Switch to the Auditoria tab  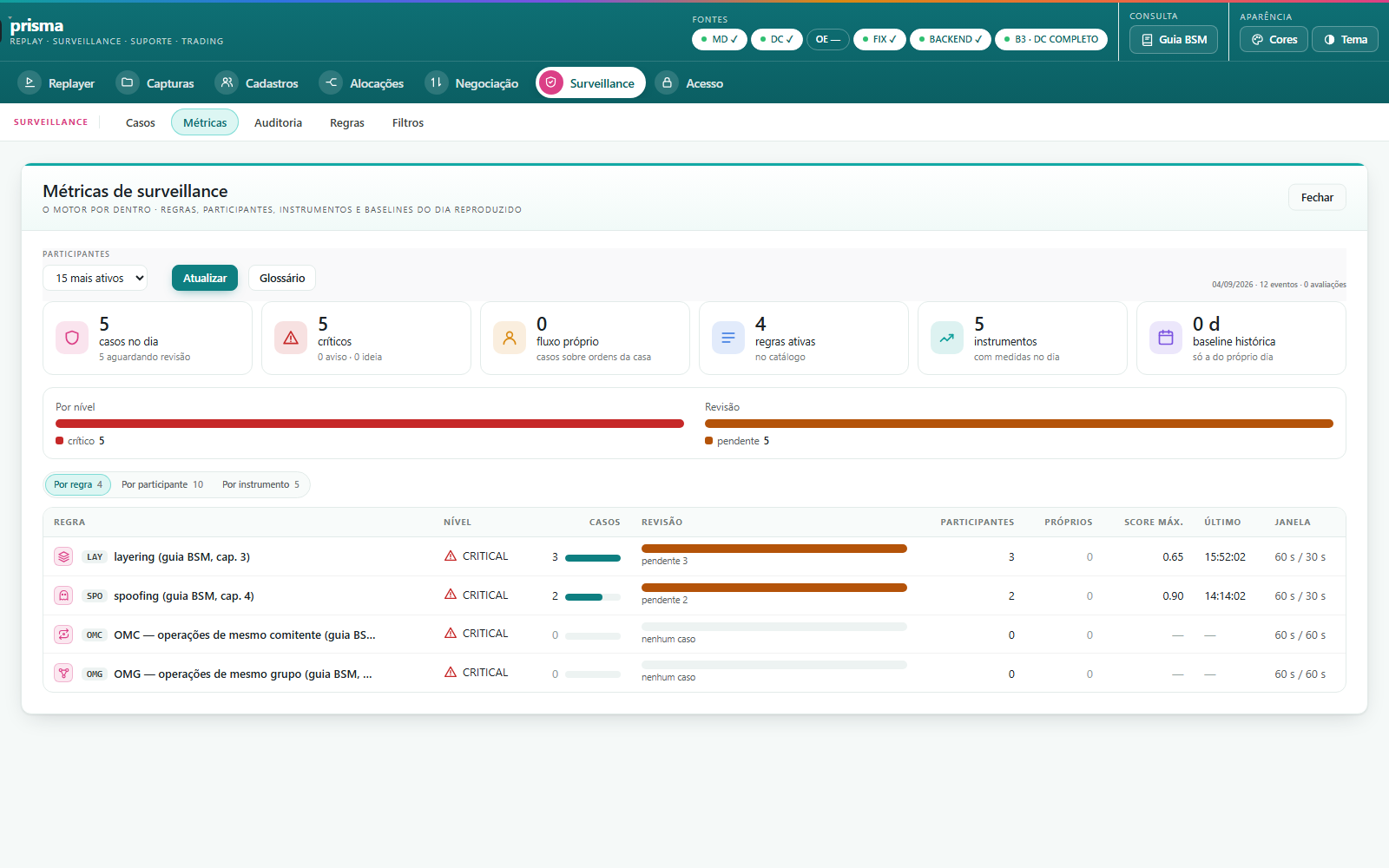278,122
